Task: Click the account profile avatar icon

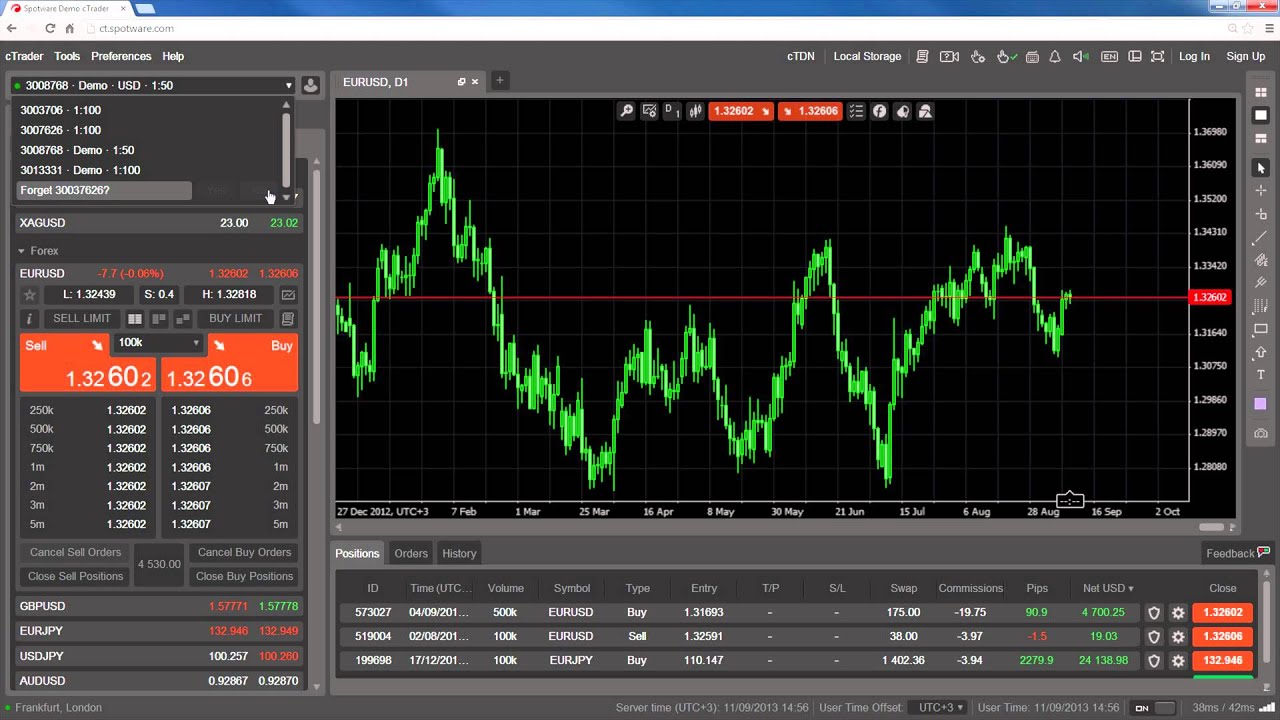Action: click(x=311, y=85)
